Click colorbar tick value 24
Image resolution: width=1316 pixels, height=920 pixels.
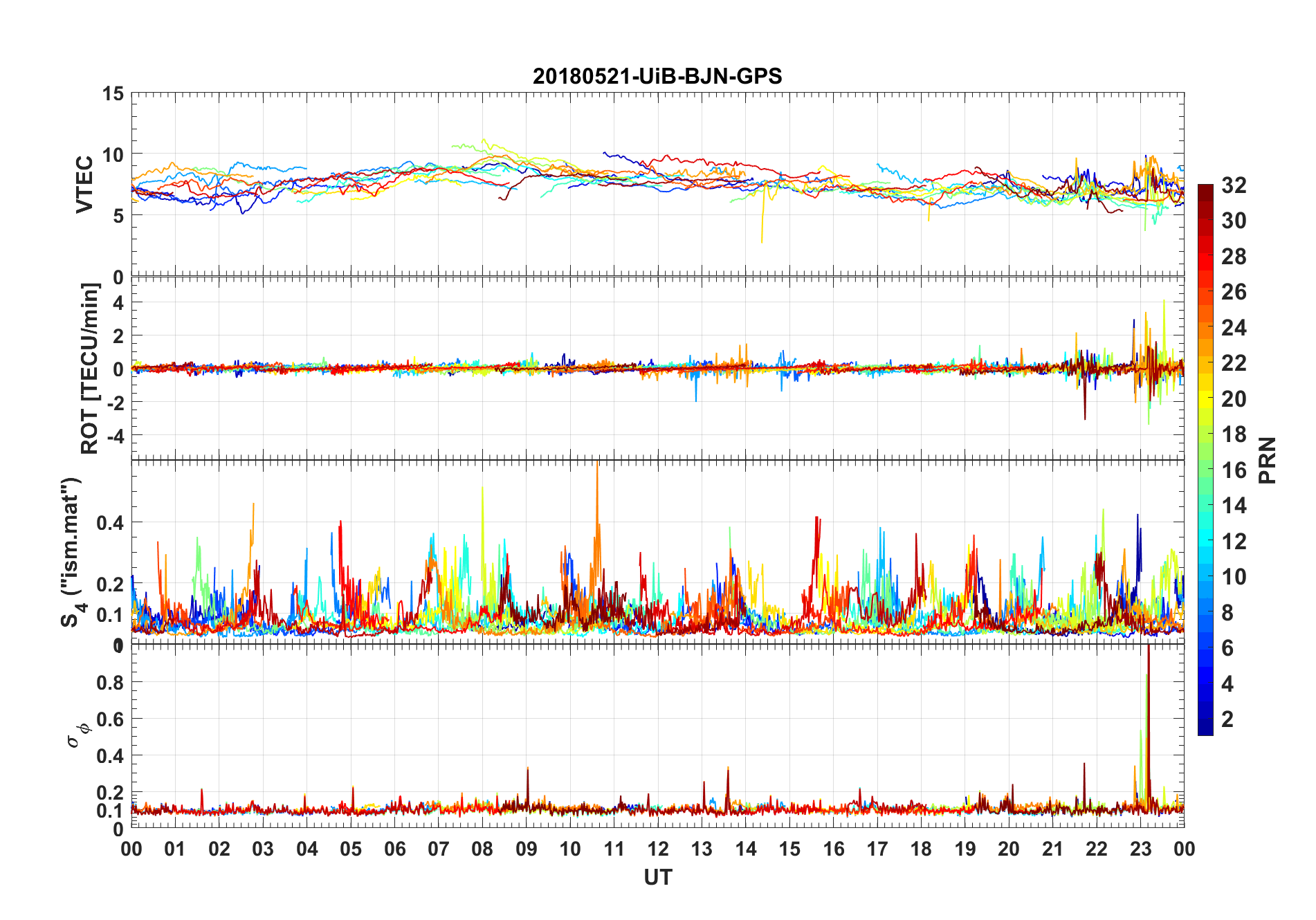point(1234,327)
